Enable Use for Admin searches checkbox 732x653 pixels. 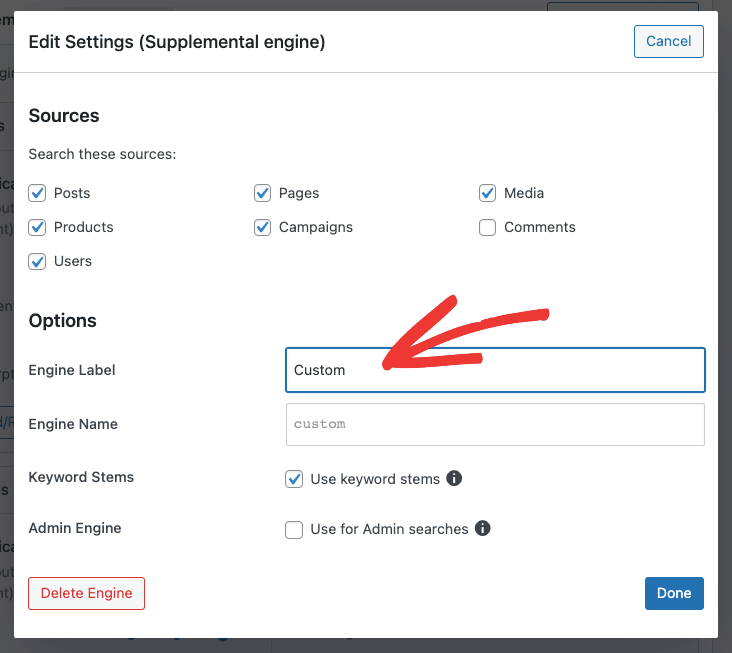[x=294, y=530]
